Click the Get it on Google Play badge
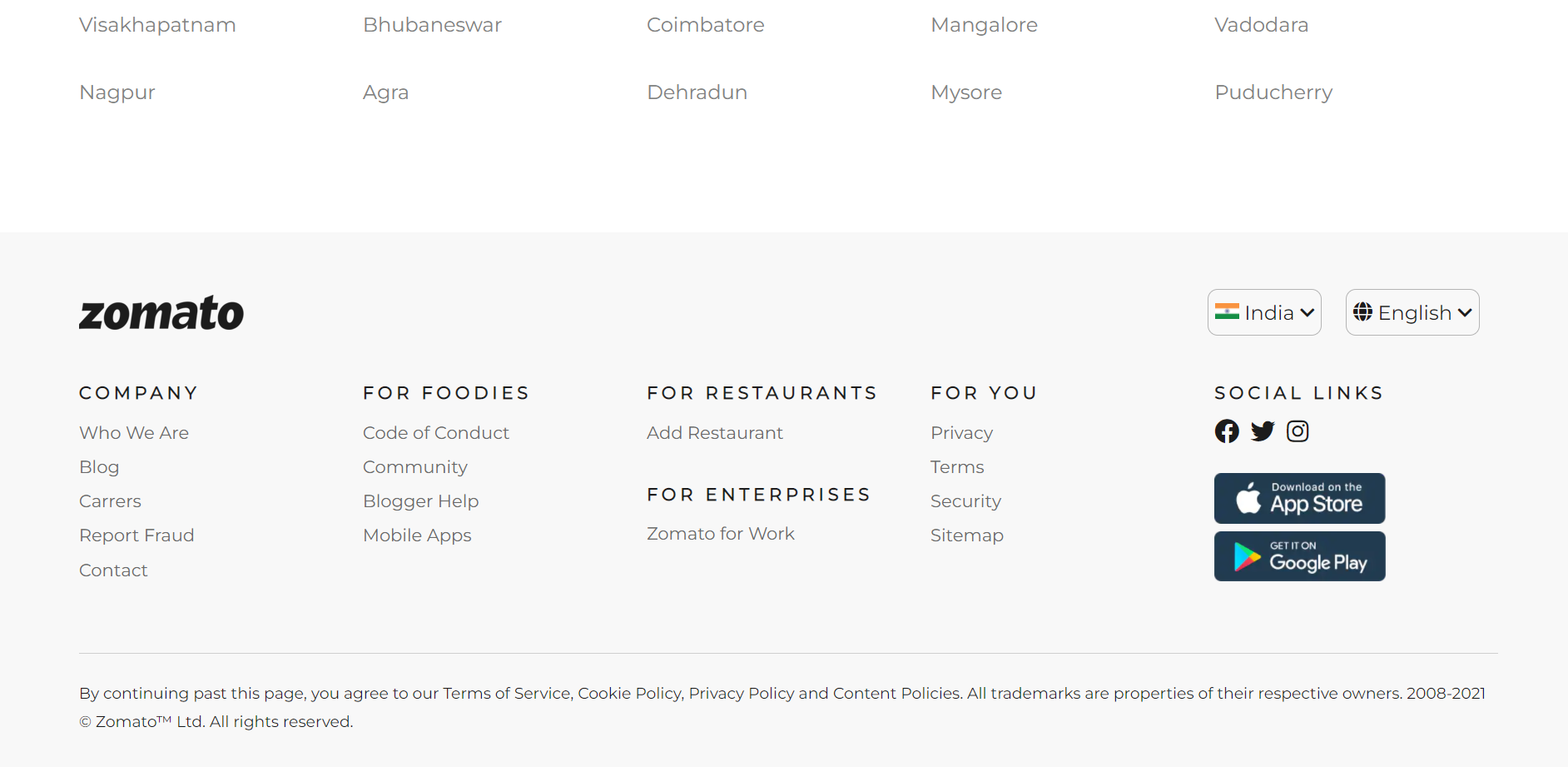Image resolution: width=1568 pixels, height=767 pixels. point(1299,556)
